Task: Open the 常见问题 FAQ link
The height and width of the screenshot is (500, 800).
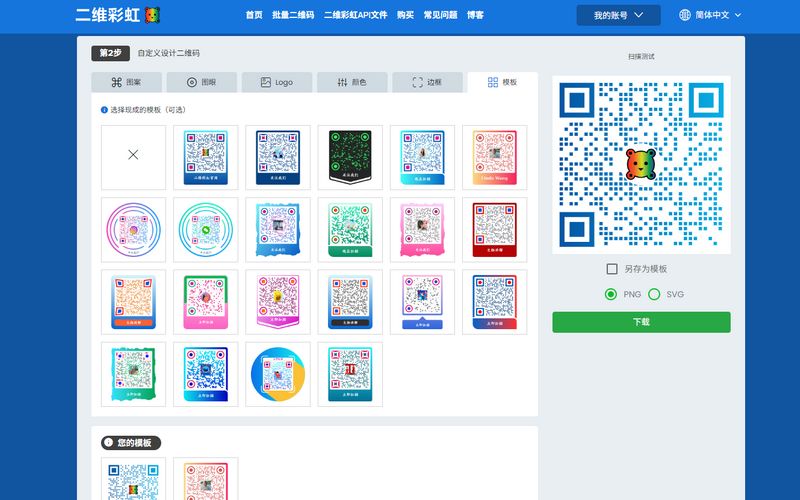Action: coord(440,15)
